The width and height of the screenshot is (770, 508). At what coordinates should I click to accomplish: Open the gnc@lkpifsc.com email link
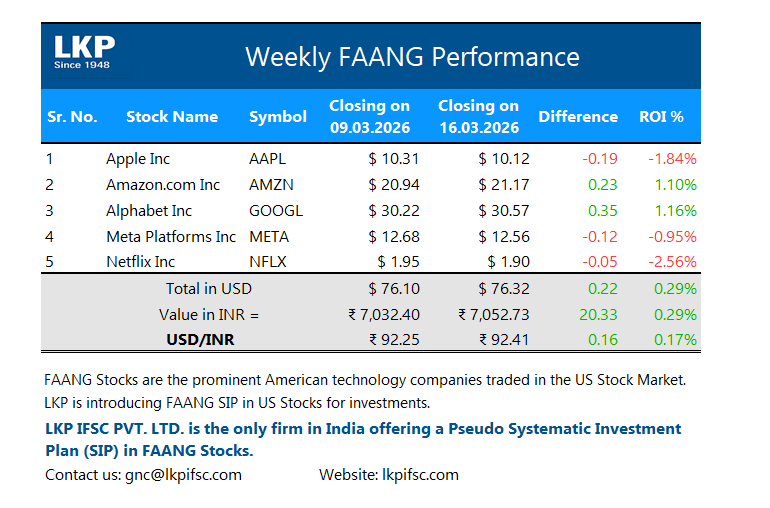(x=183, y=474)
